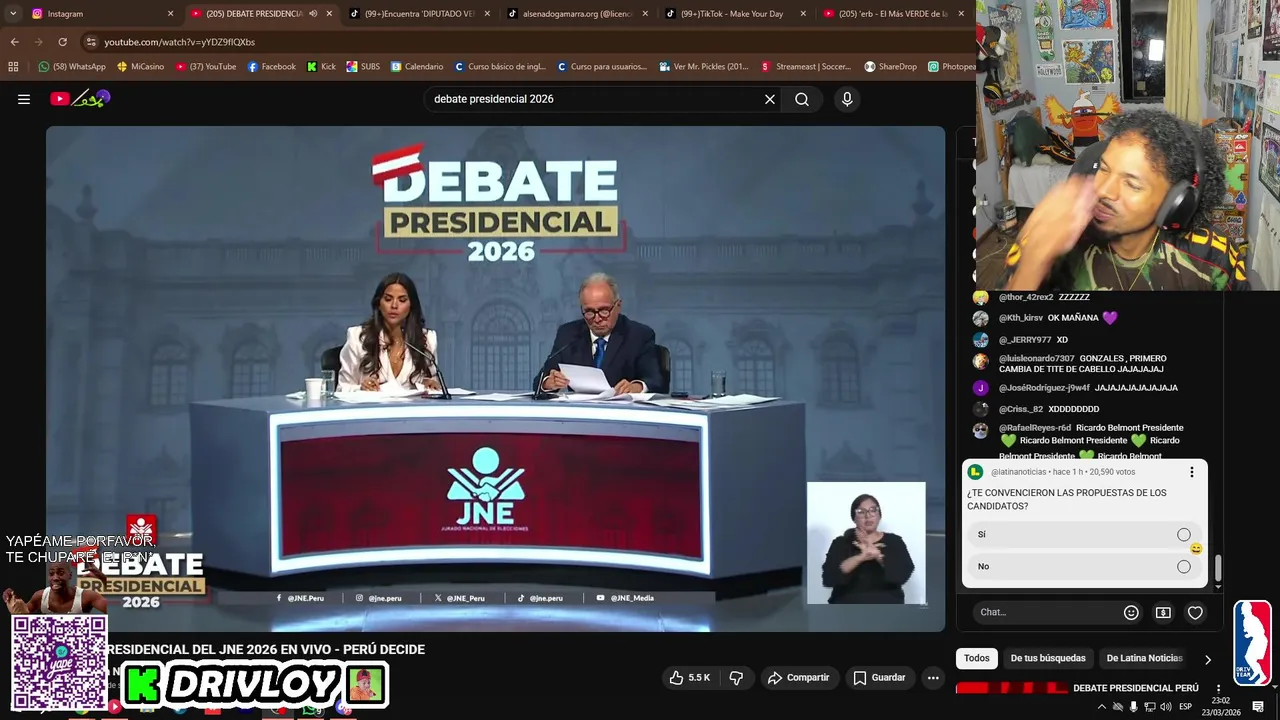This screenshot has height=720, width=1280.
Task: Like the video with 5.5 K likes
Action: [690, 678]
